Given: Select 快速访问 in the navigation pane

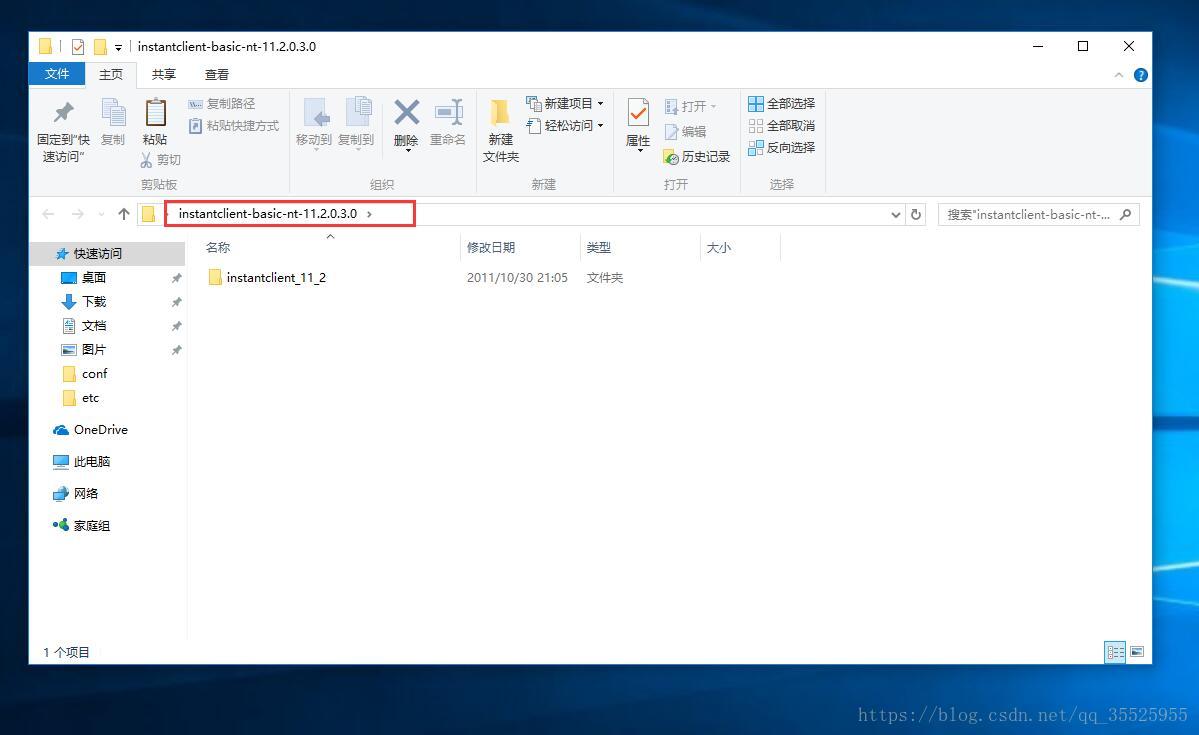Looking at the screenshot, I should pos(98,253).
